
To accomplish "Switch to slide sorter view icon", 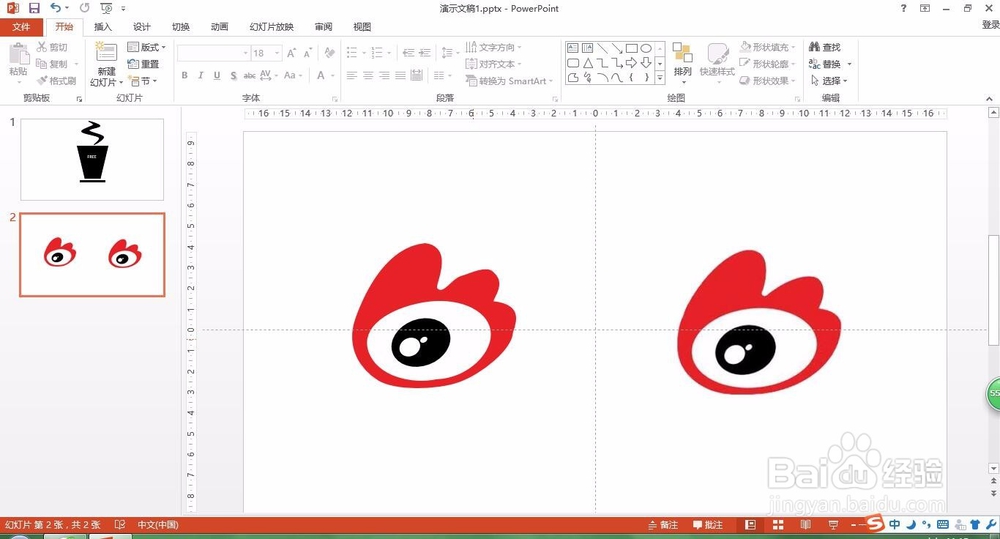I will (x=778, y=524).
